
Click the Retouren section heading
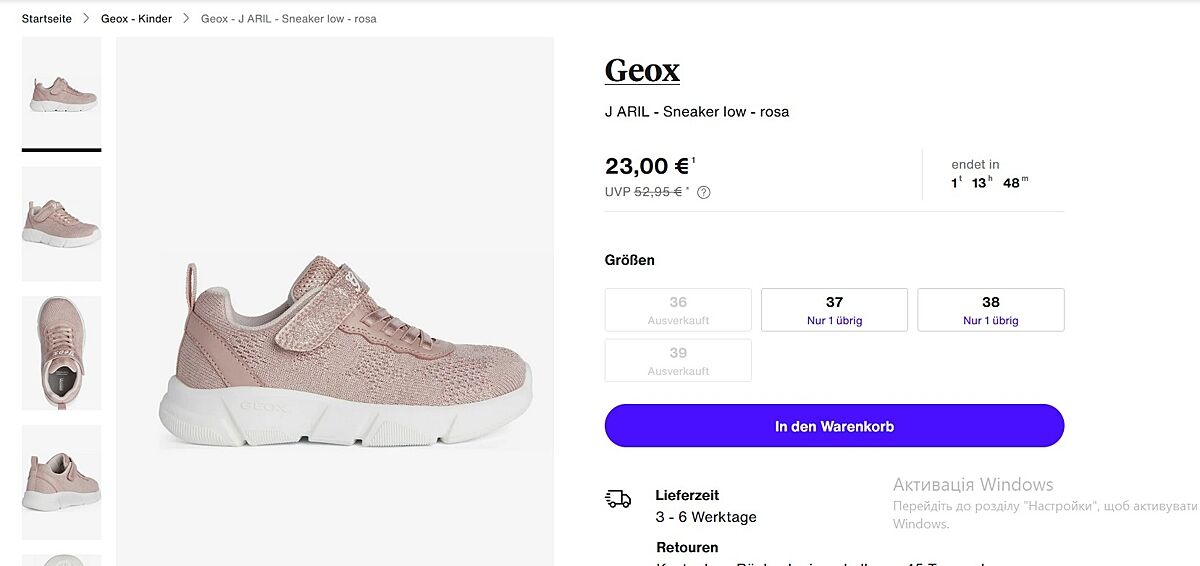687,548
